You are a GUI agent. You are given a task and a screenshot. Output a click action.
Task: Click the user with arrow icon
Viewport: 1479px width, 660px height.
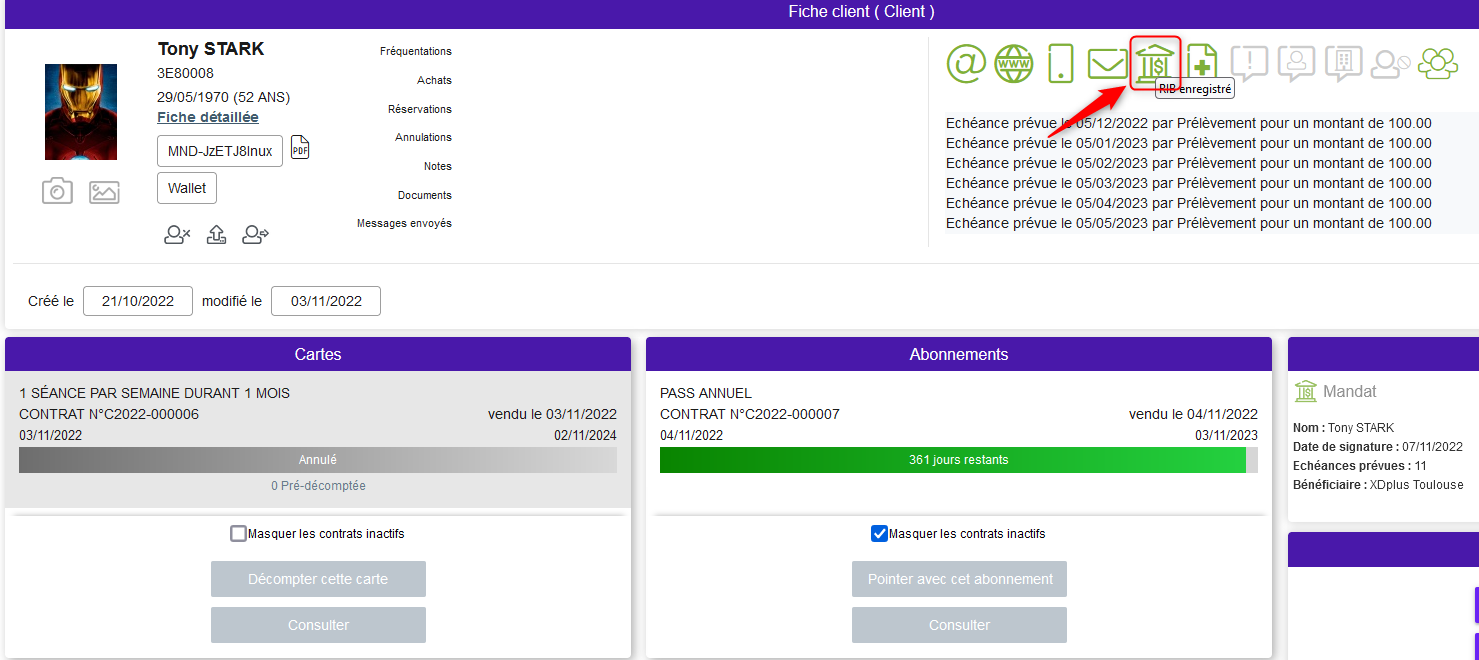(256, 235)
